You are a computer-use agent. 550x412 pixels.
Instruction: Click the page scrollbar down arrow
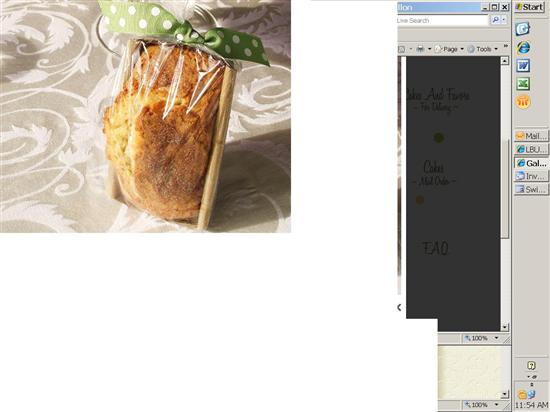click(x=504, y=327)
